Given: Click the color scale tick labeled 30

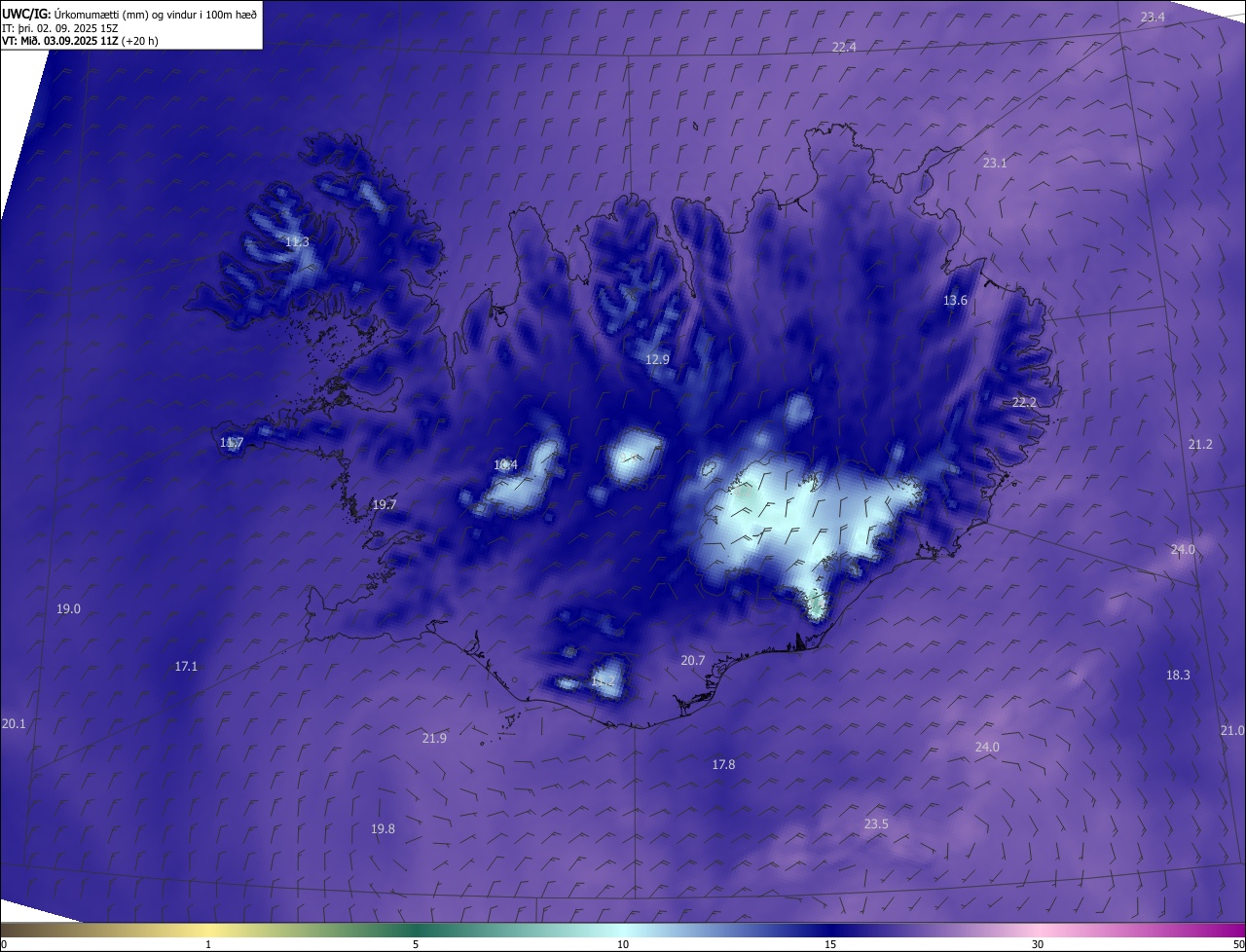Looking at the screenshot, I should click(1038, 944).
